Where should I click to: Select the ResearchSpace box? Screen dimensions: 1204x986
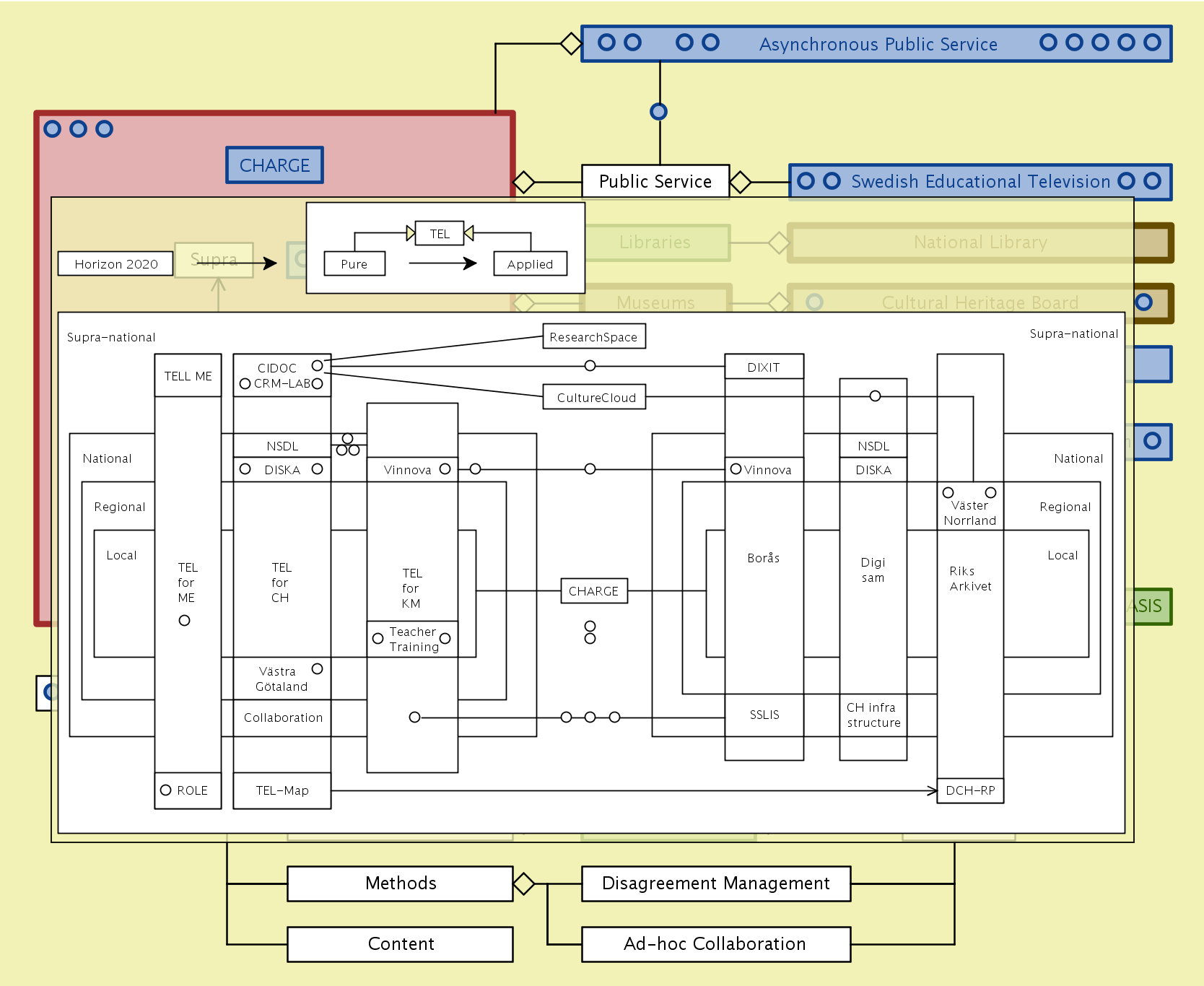point(593,337)
